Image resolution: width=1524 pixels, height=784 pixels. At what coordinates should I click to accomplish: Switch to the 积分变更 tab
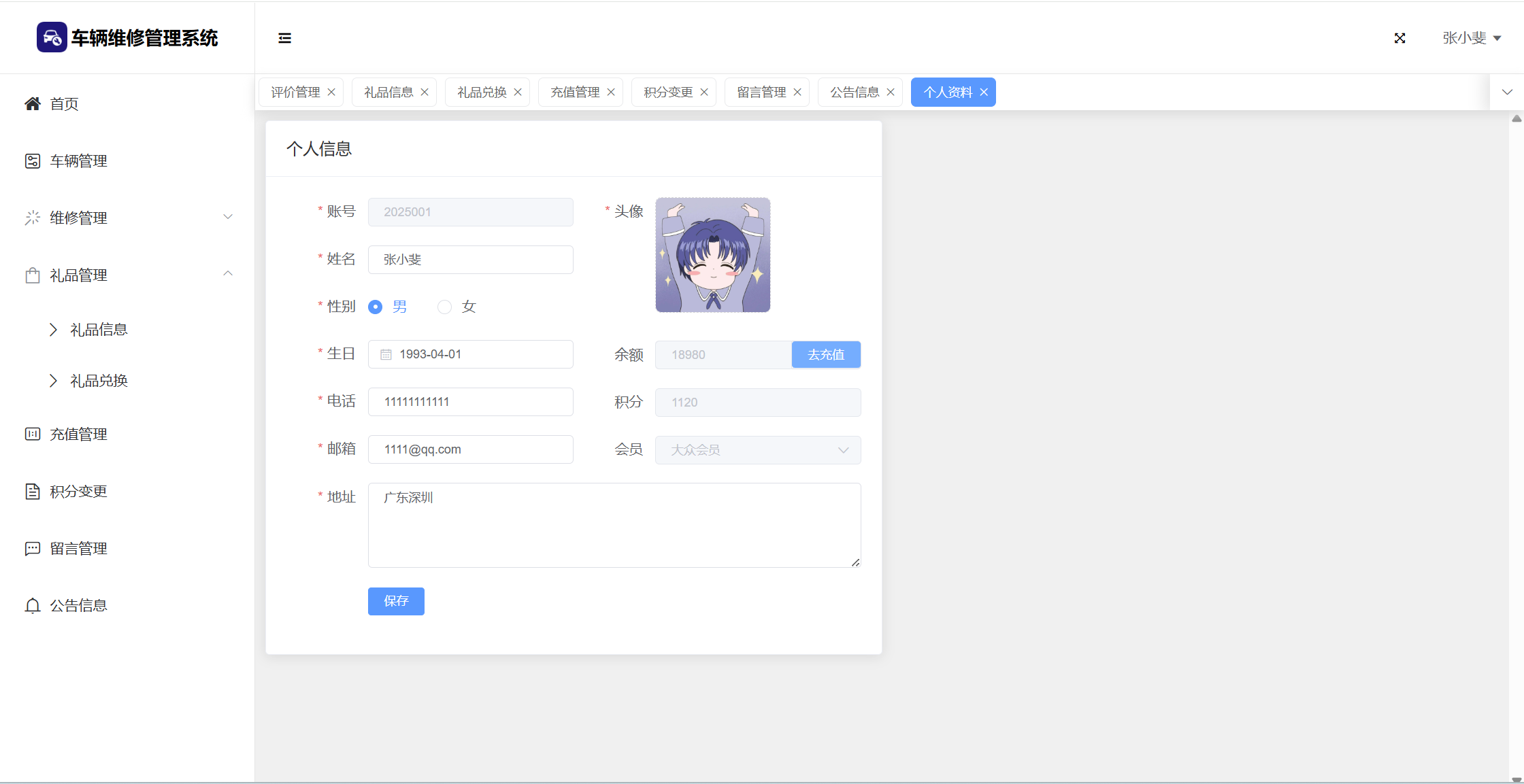point(668,92)
